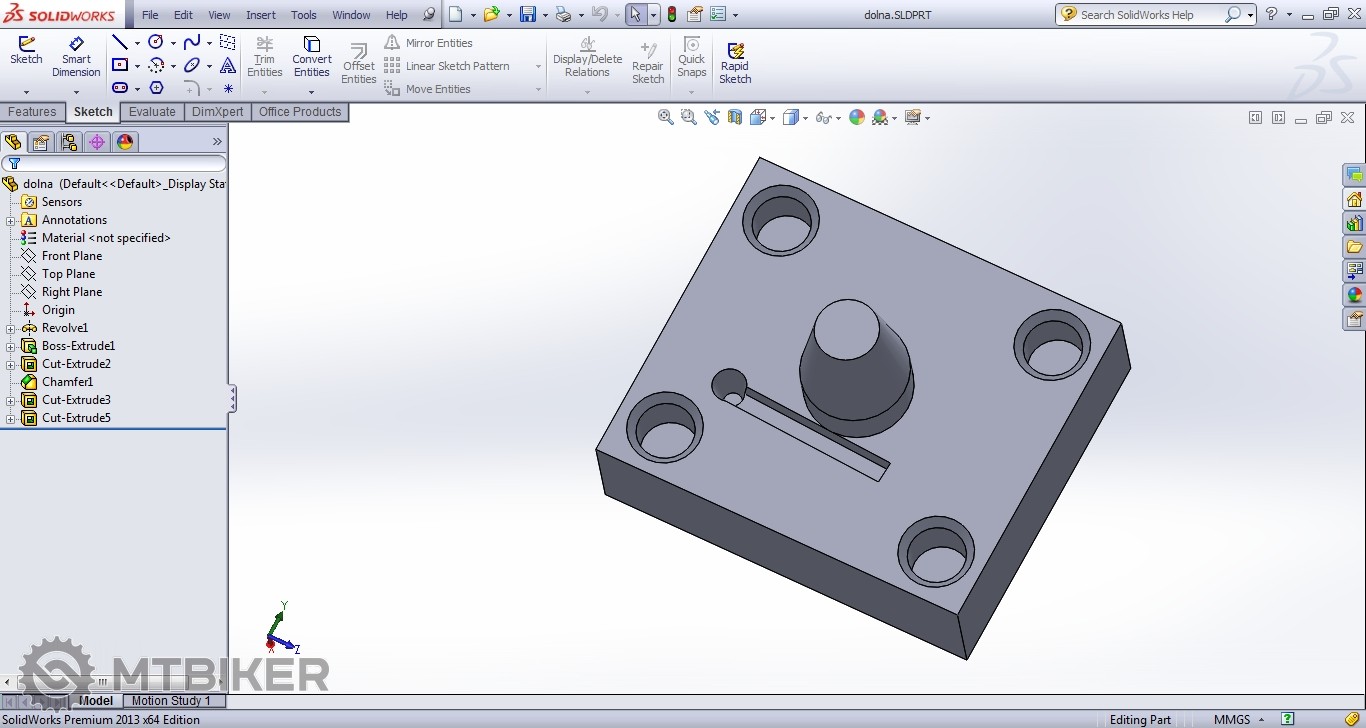Click Zoom to Fit in view toolbar
The image size is (1366, 728).
(665, 117)
